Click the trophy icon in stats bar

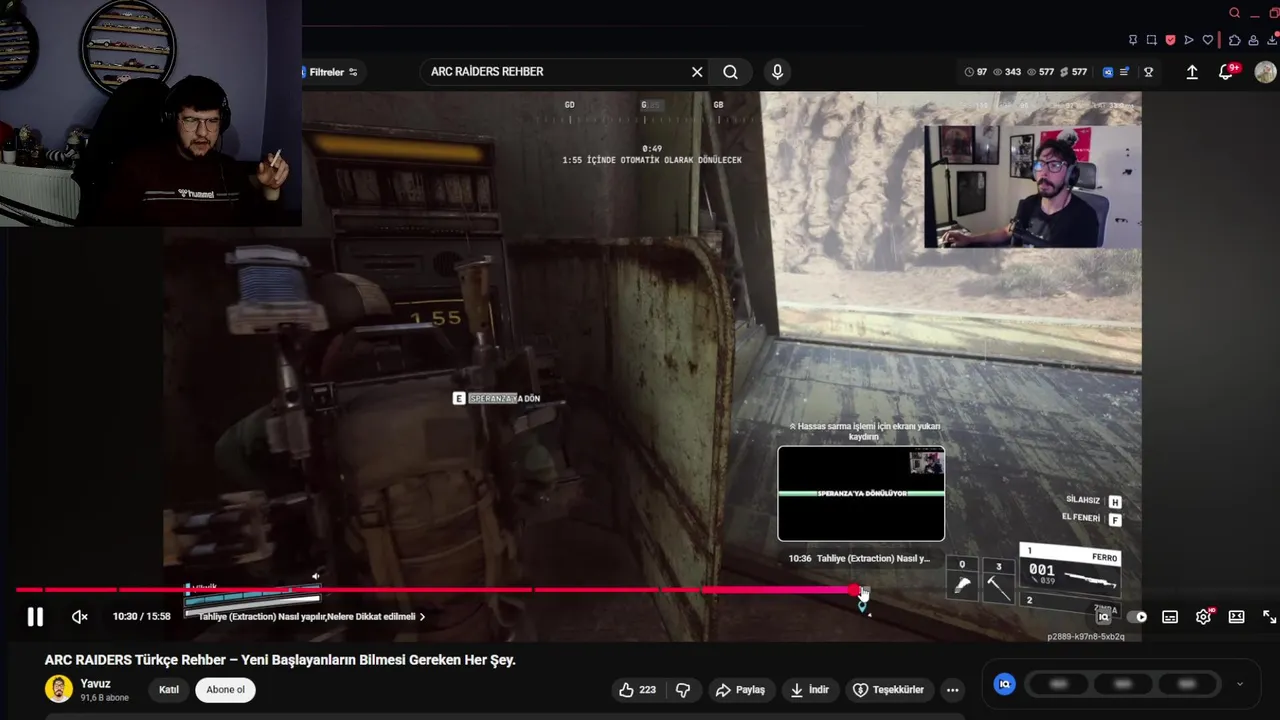(1149, 72)
